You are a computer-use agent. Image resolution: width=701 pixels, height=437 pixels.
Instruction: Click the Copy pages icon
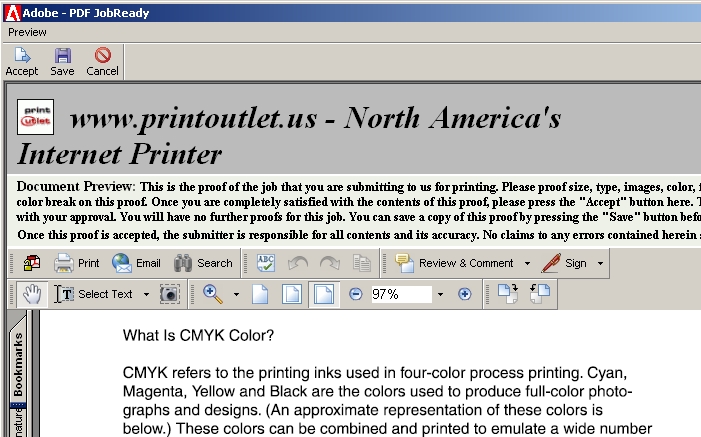[x=362, y=263]
